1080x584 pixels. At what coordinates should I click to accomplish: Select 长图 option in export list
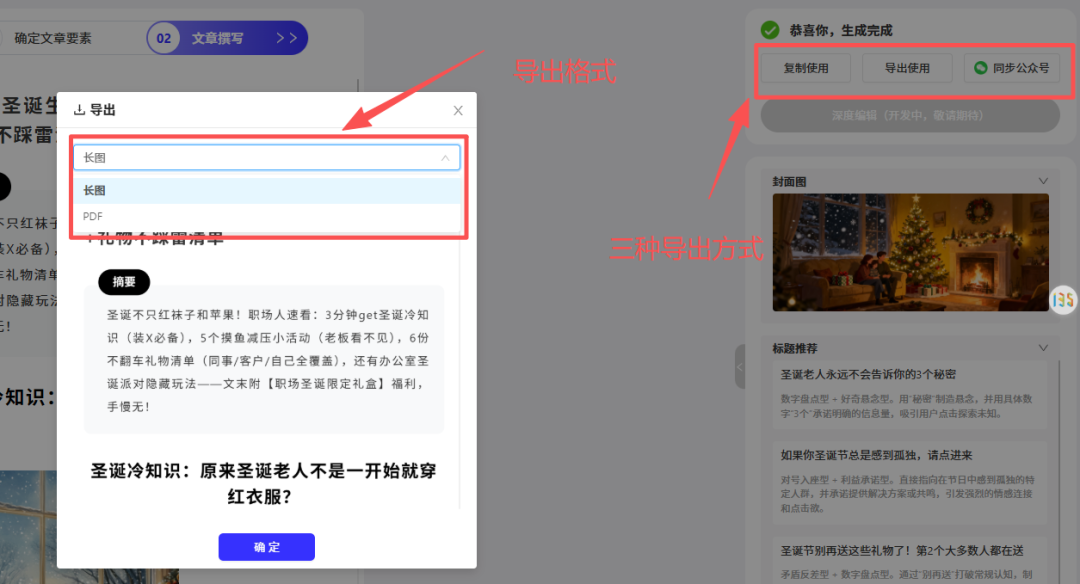coord(267,191)
